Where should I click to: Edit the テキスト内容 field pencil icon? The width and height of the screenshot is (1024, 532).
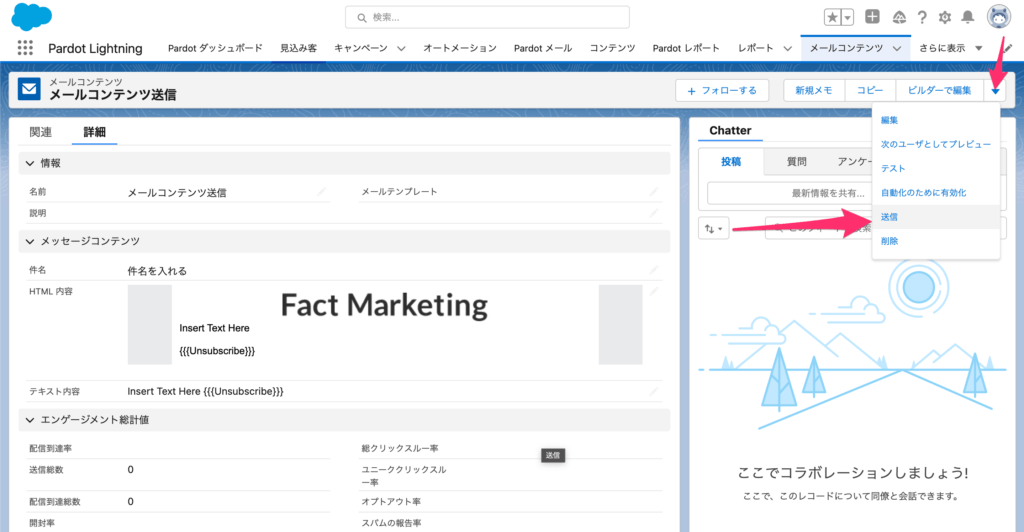(x=654, y=392)
